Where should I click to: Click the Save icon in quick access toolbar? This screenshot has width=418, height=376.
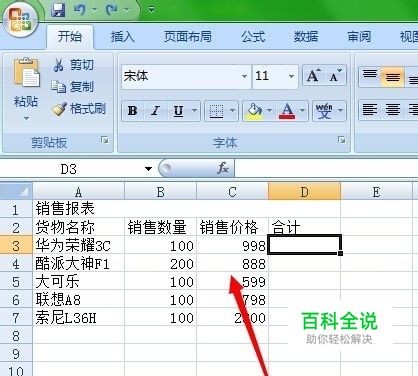click(x=58, y=10)
